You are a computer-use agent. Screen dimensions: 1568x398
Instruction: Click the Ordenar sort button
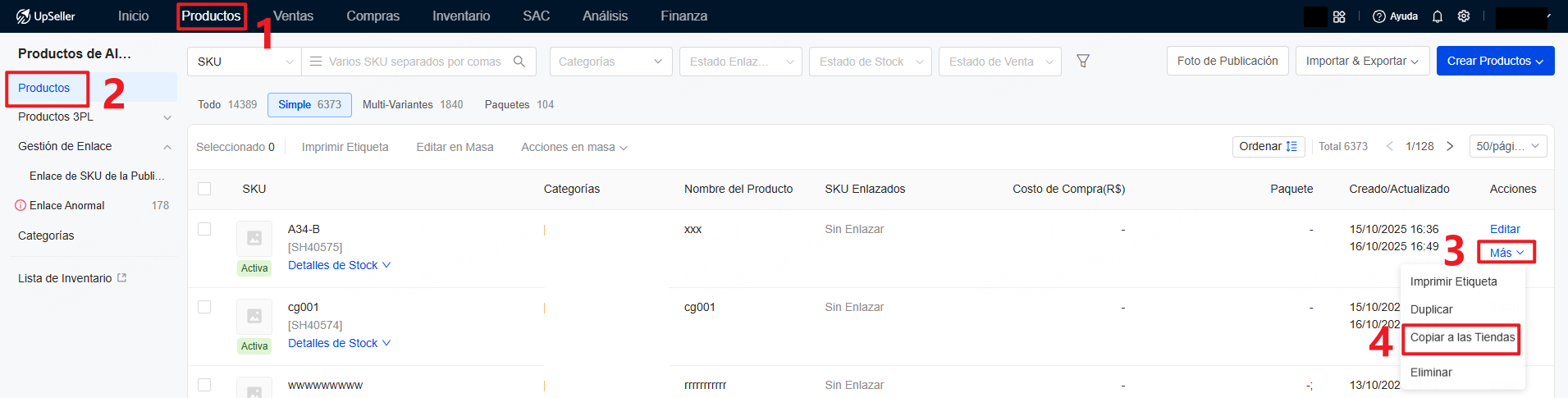pyautogui.click(x=1268, y=146)
